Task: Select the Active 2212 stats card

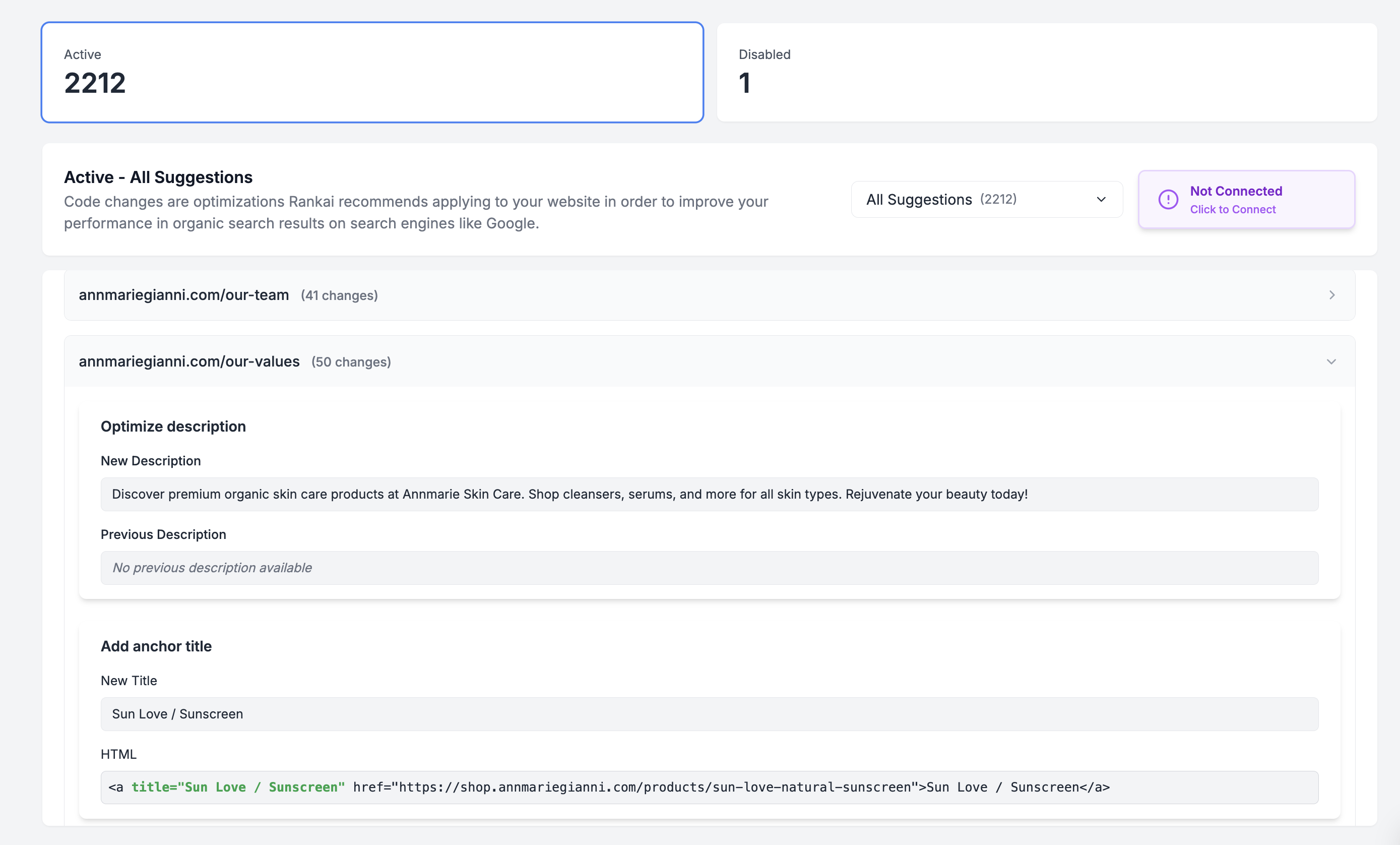Action: (372, 72)
